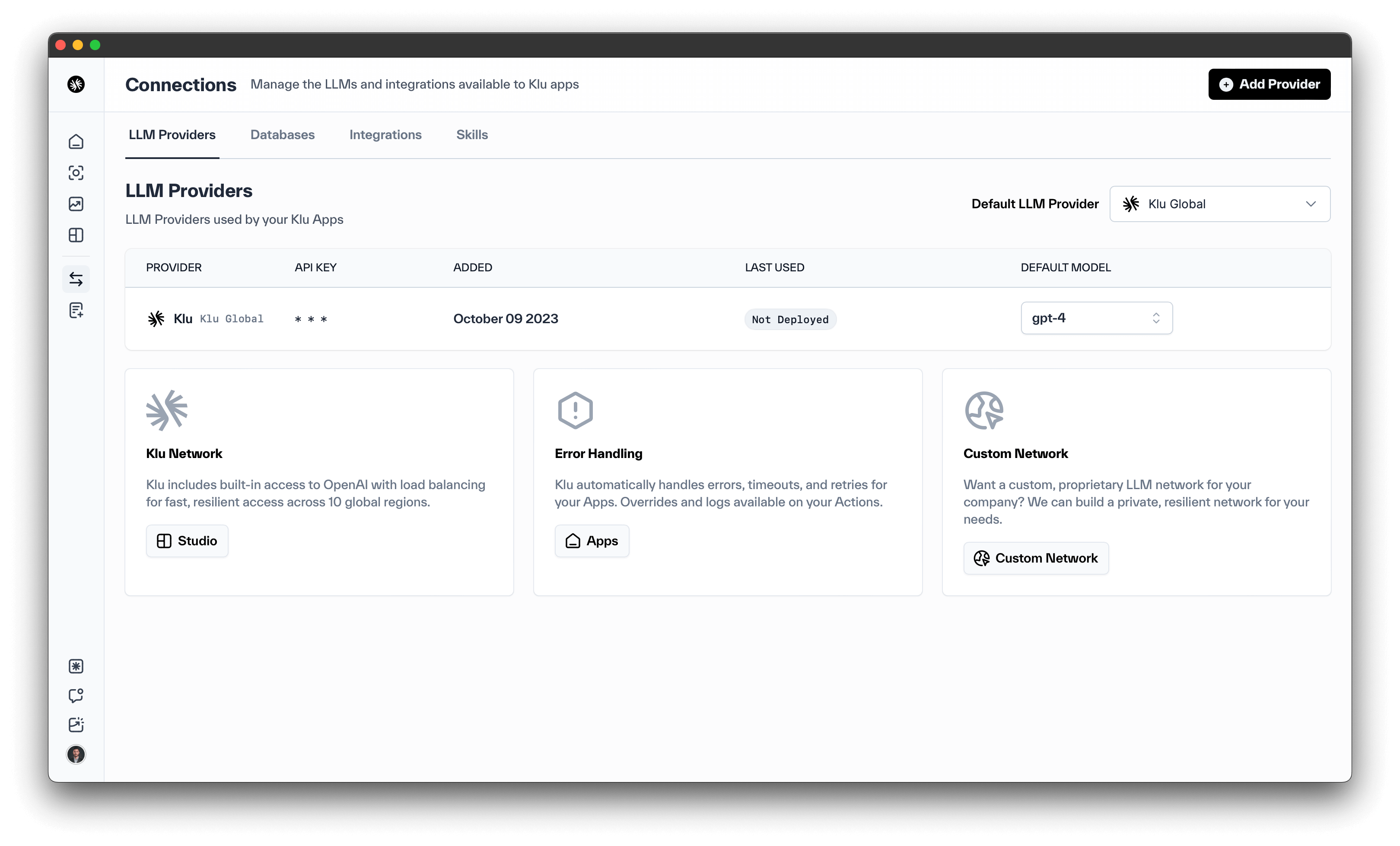
Task: Click the document-plus sidebar icon
Action: [76, 310]
